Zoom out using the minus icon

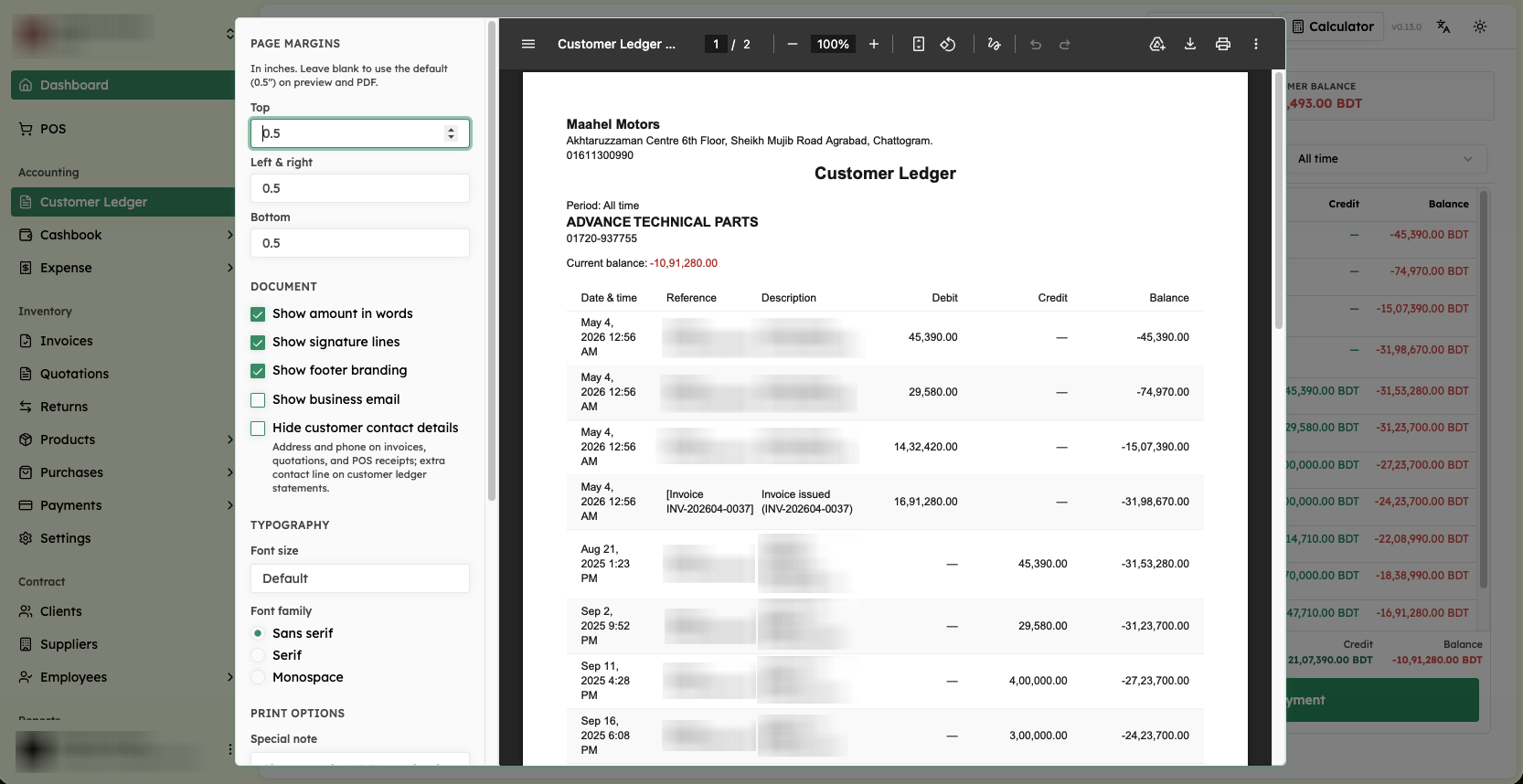(793, 44)
